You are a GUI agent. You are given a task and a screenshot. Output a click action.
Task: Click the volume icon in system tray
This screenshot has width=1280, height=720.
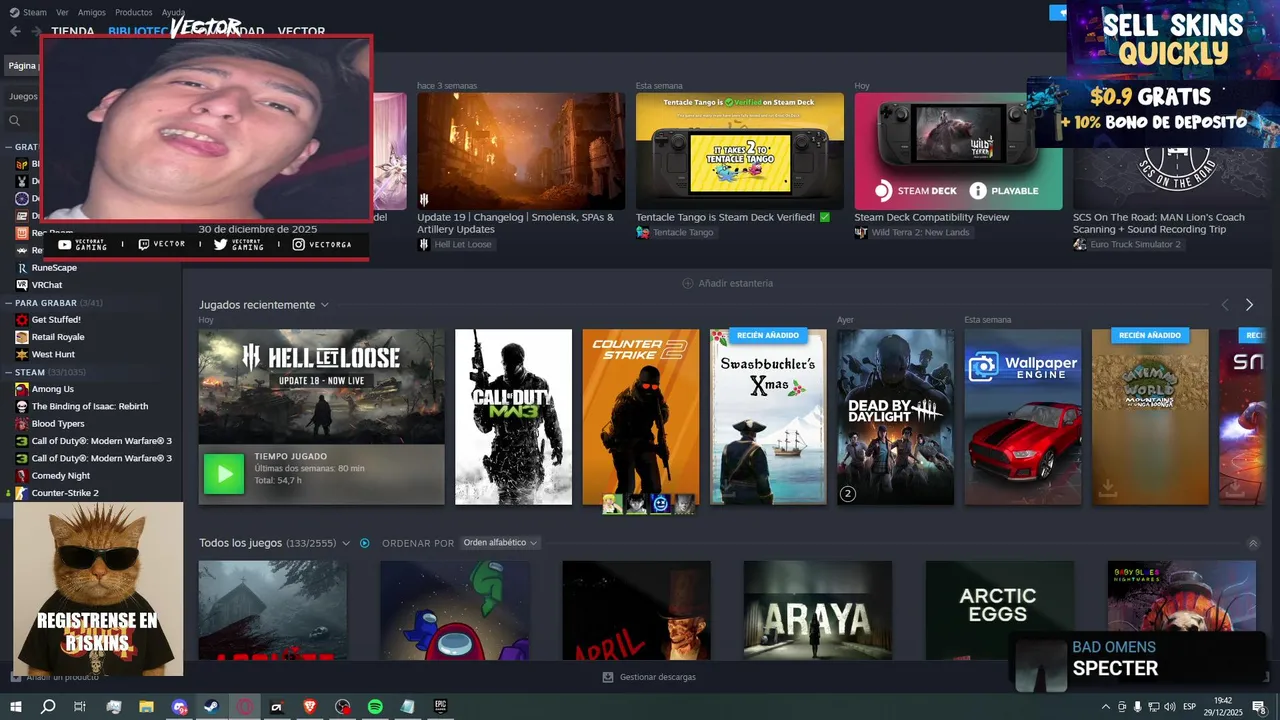click(x=1169, y=706)
